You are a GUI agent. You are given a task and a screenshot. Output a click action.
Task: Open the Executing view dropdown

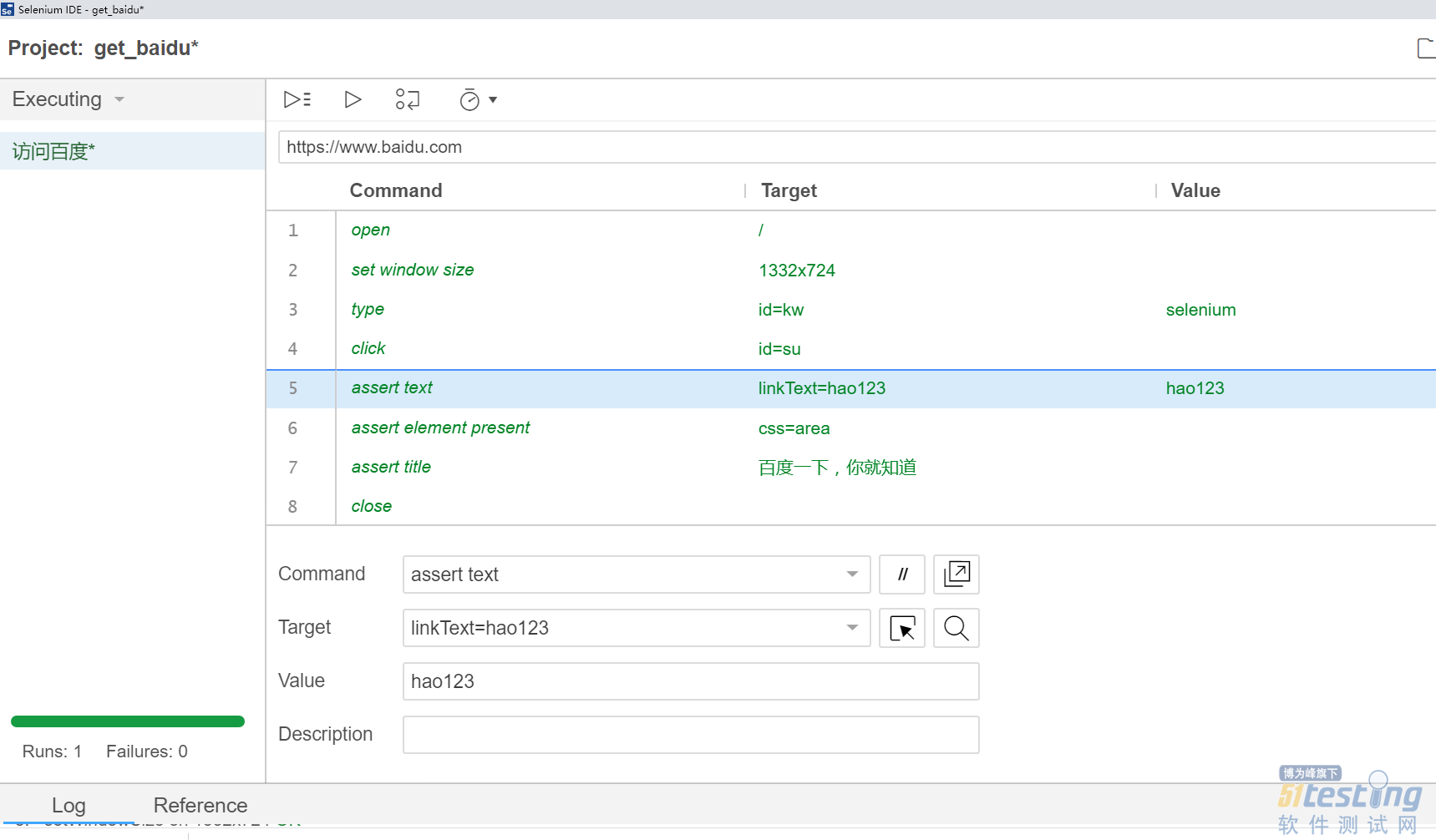point(69,99)
